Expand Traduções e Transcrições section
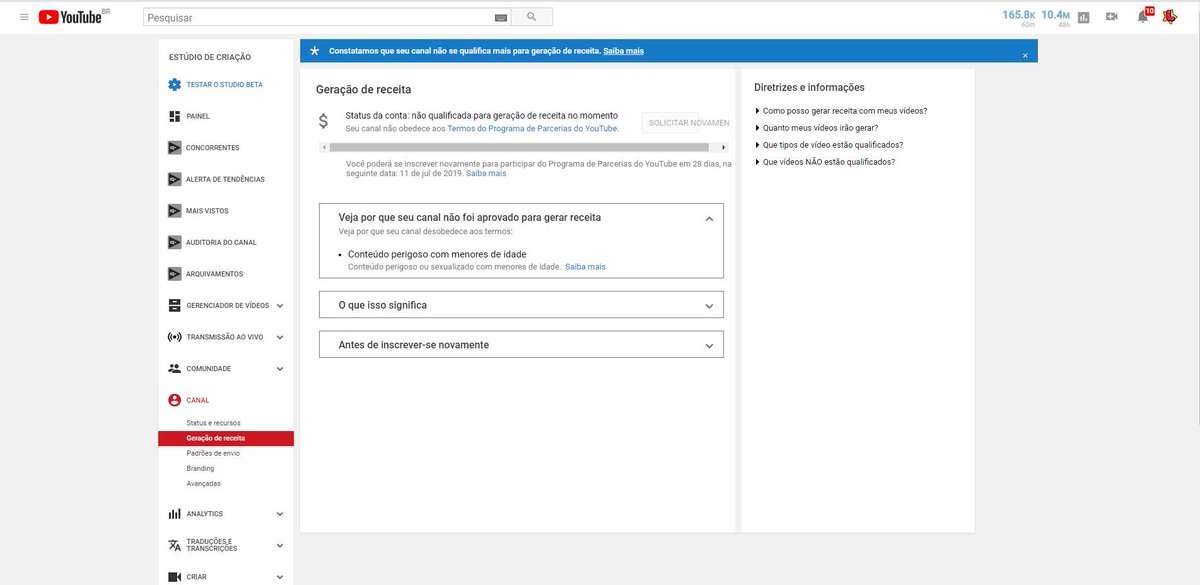Viewport: 1200px width, 585px height. 280,545
